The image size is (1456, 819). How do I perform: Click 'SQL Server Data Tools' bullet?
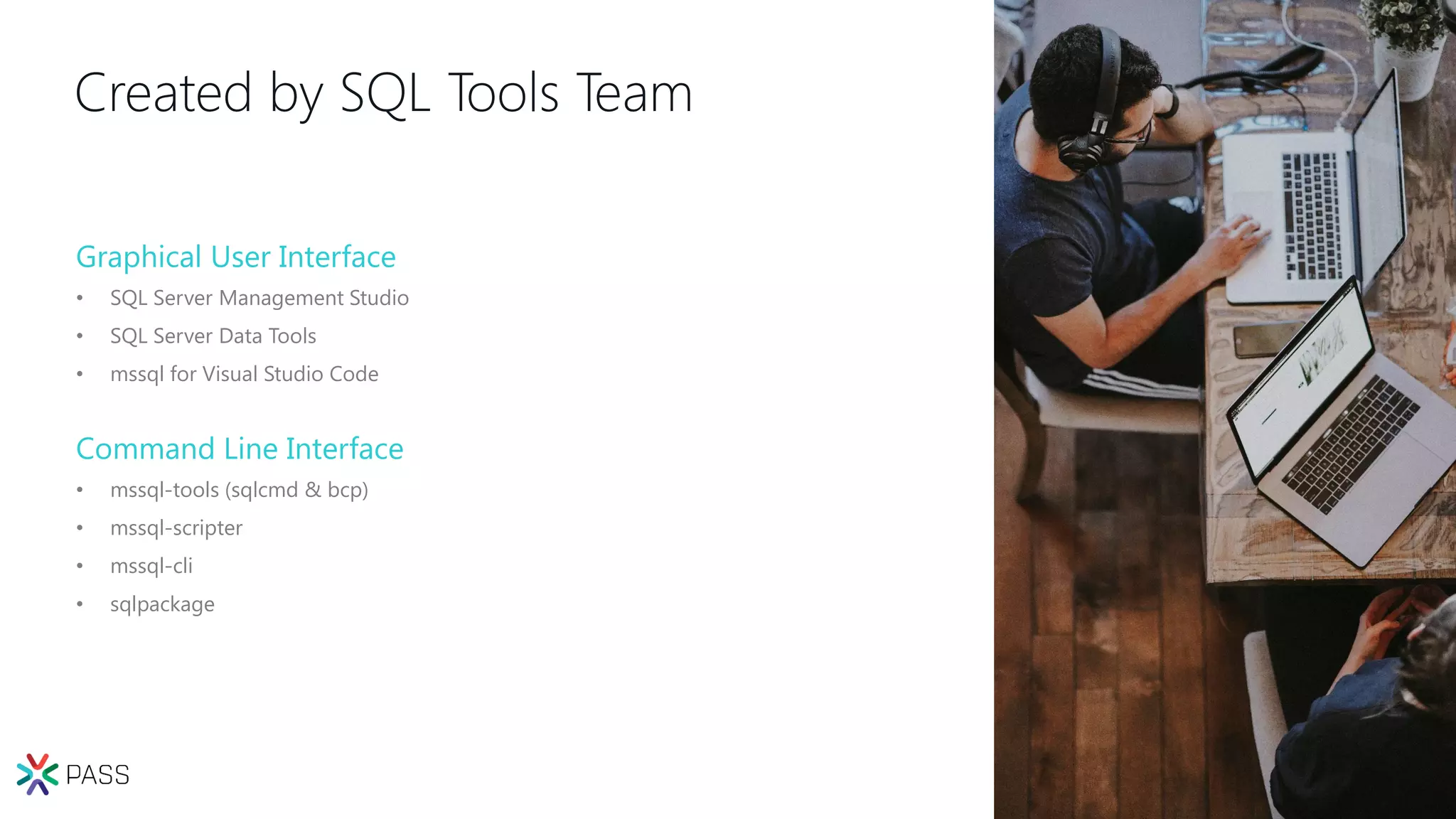click(213, 336)
